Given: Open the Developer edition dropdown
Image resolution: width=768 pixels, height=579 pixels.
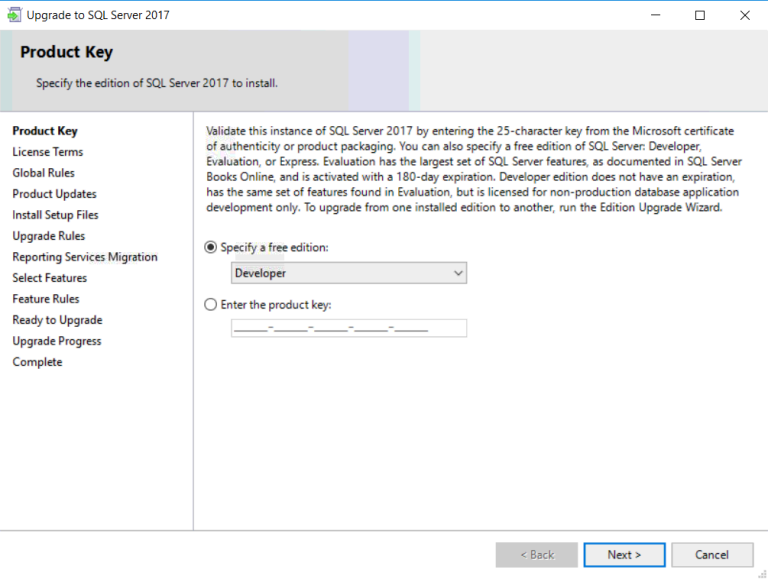Looking at the screenshot, I should [348, 273].
